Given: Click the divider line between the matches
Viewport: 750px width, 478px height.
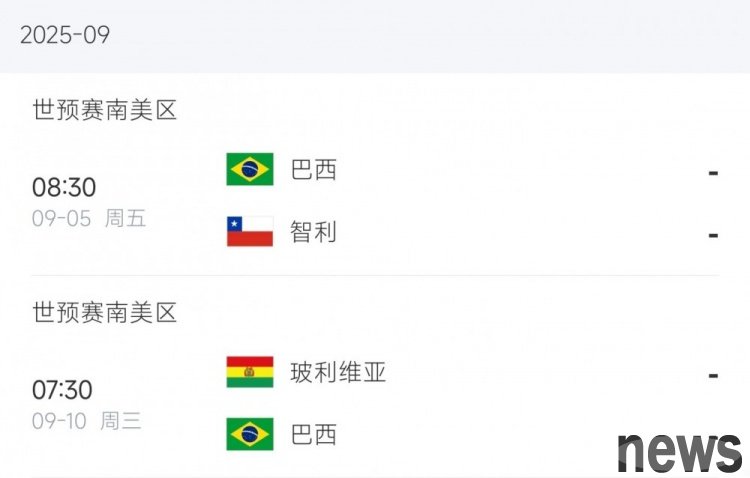Looking at the screenshot, I should pos(375,275).
